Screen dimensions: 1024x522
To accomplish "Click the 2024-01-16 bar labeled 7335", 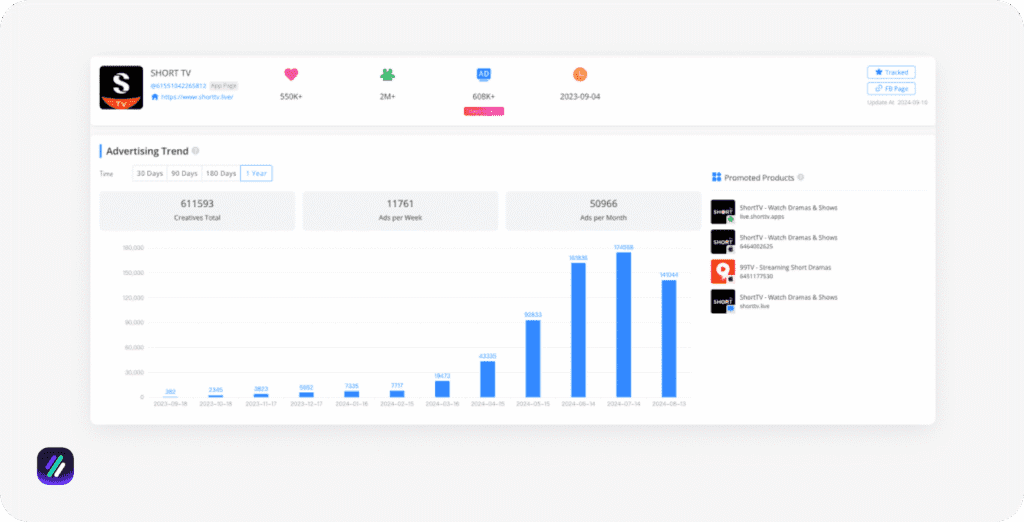I will 351,394.
